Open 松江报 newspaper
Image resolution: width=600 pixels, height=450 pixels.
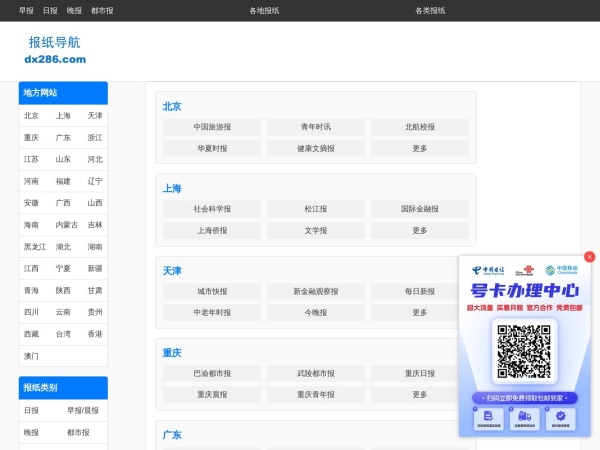tap(316, 209)
